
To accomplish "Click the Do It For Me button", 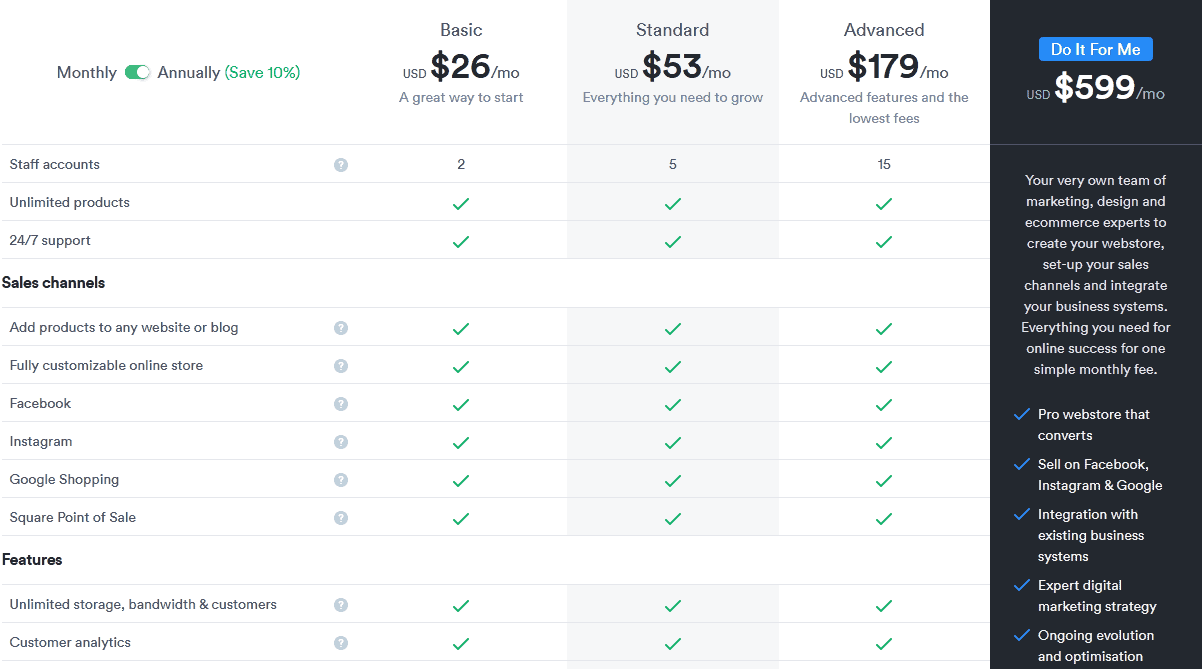I will click(x=1096, y=48).
